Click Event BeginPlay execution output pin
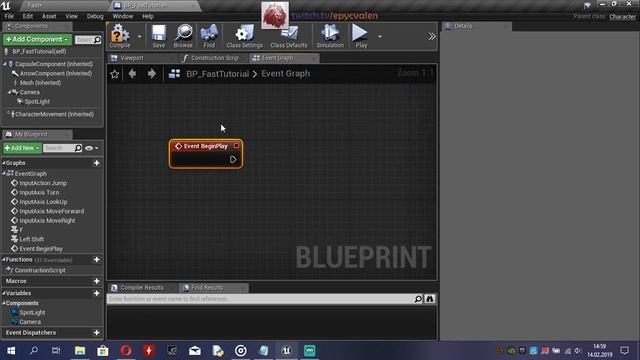The width and height of the screenshot is (640, 360). point(233,160)
